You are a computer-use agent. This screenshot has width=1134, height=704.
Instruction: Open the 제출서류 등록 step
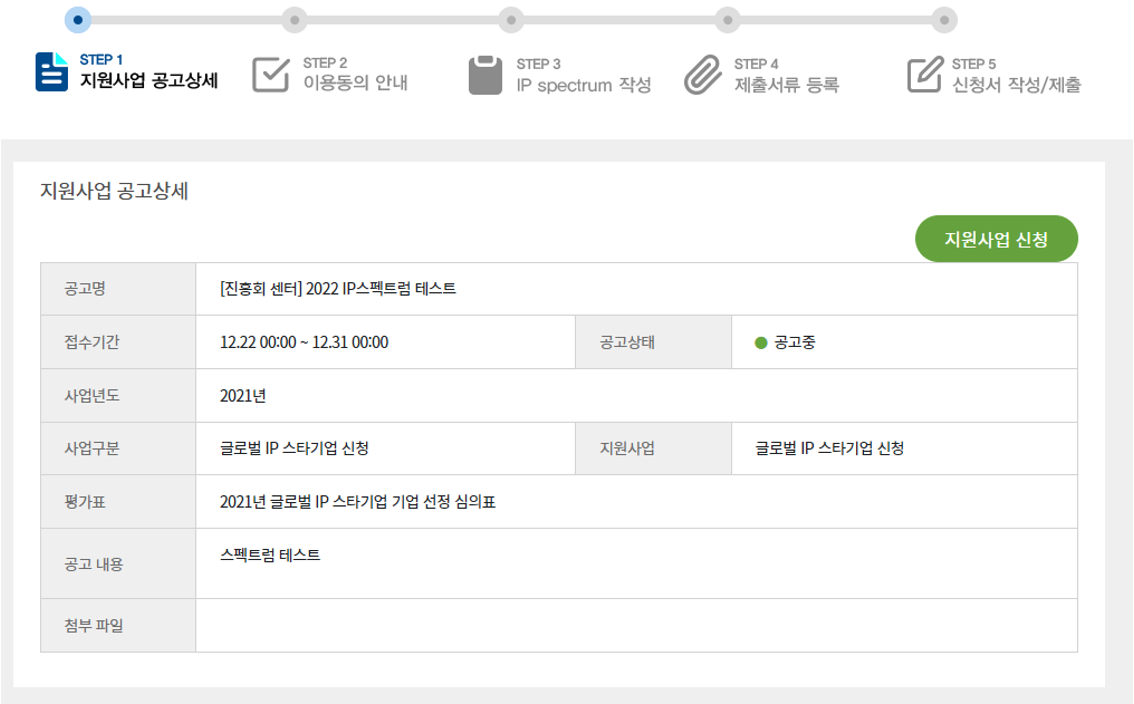pyautogui.click(x=786, y=85)
